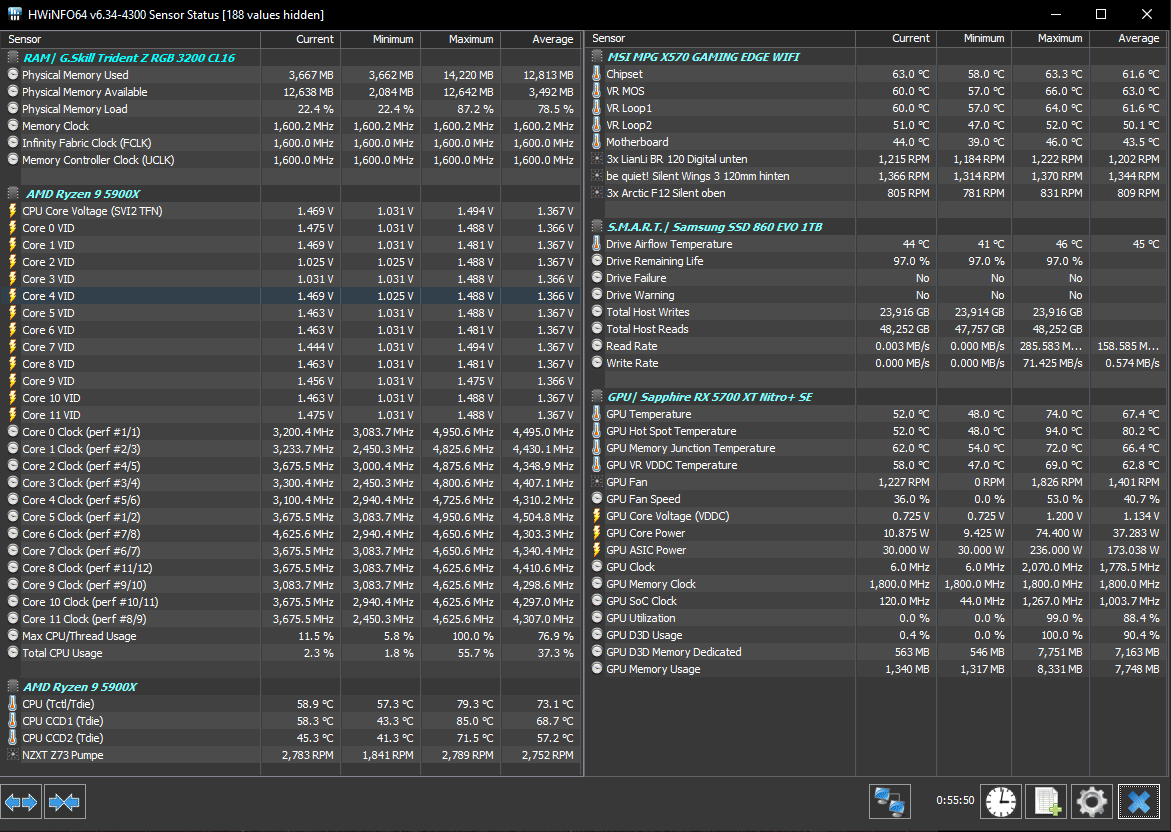Click the circle icon beside Total CPU Usage
Viewport: 1171px width, 832px height.
click(13, 652)
